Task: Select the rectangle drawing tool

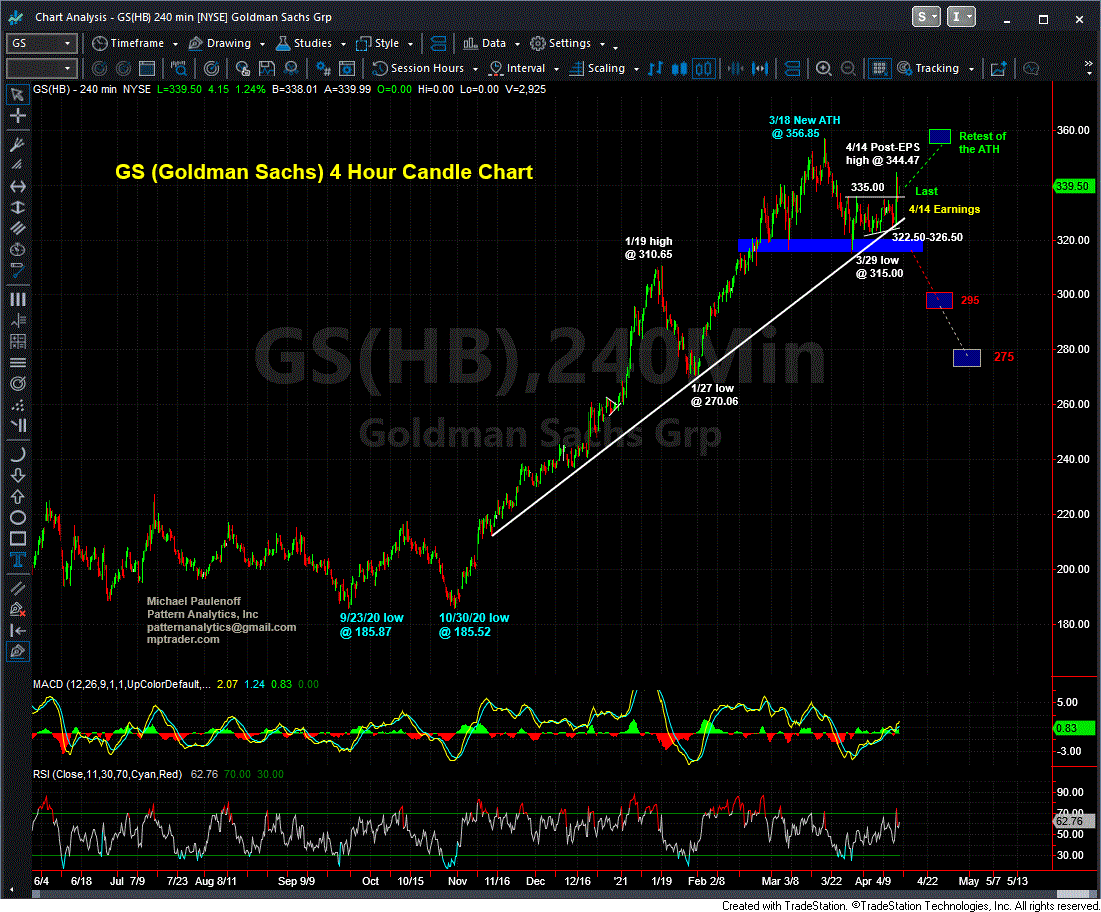Action: [x=18, y=539]
